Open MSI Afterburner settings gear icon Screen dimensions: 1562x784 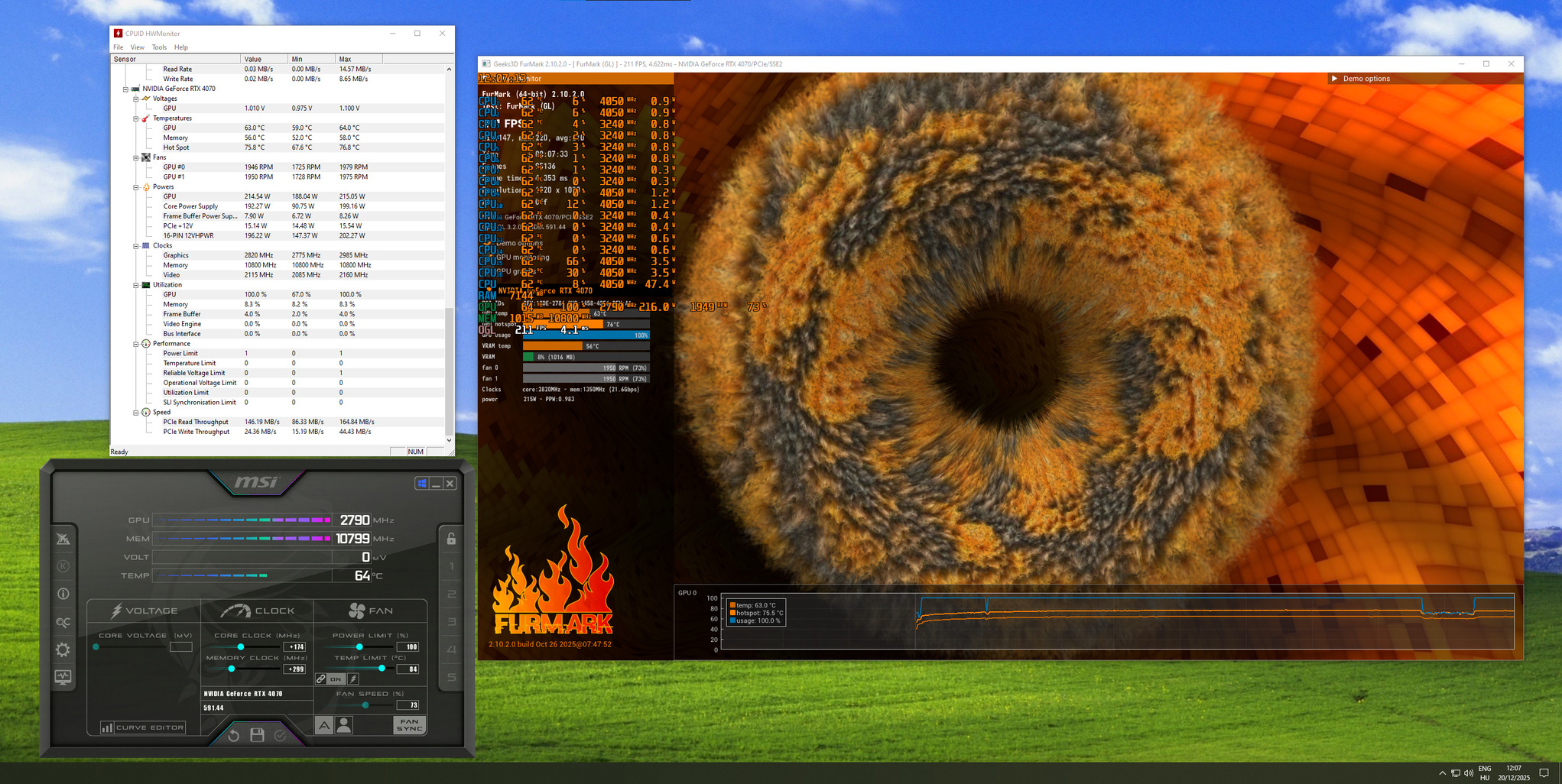tap(63, 650)
